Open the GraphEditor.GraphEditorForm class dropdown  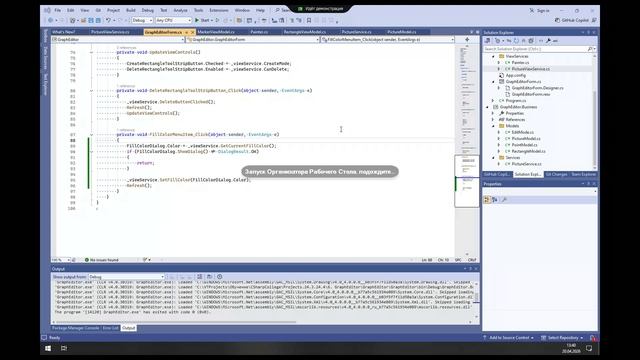click(x=253, y=40)
